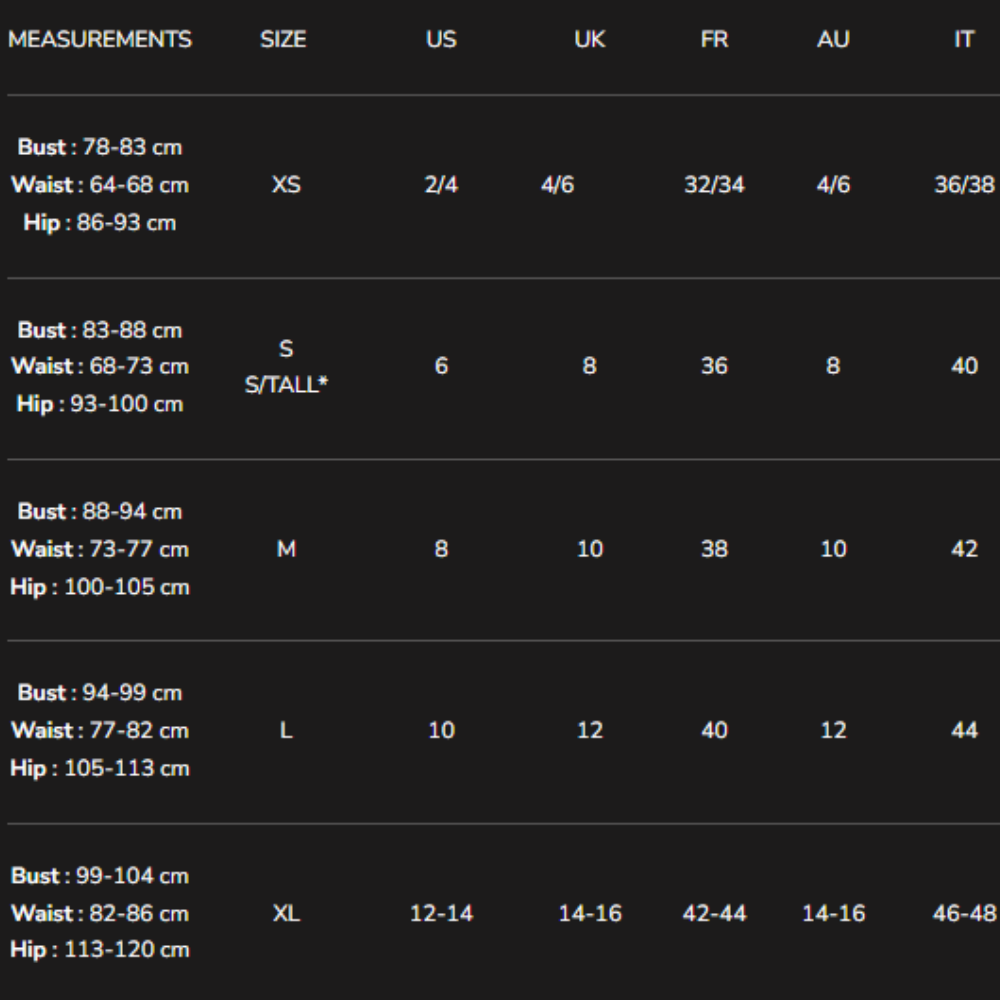The width and height of the screenshot is (1000, 1000).
Task: Click the SIZE column header
Action: coord(283,40)
